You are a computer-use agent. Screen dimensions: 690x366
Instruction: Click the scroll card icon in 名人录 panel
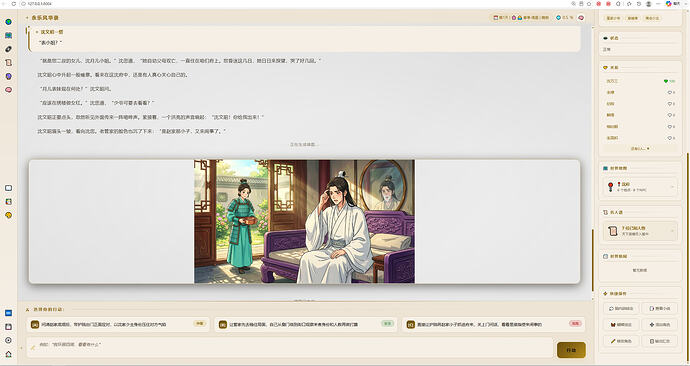(x=612, y=231)
